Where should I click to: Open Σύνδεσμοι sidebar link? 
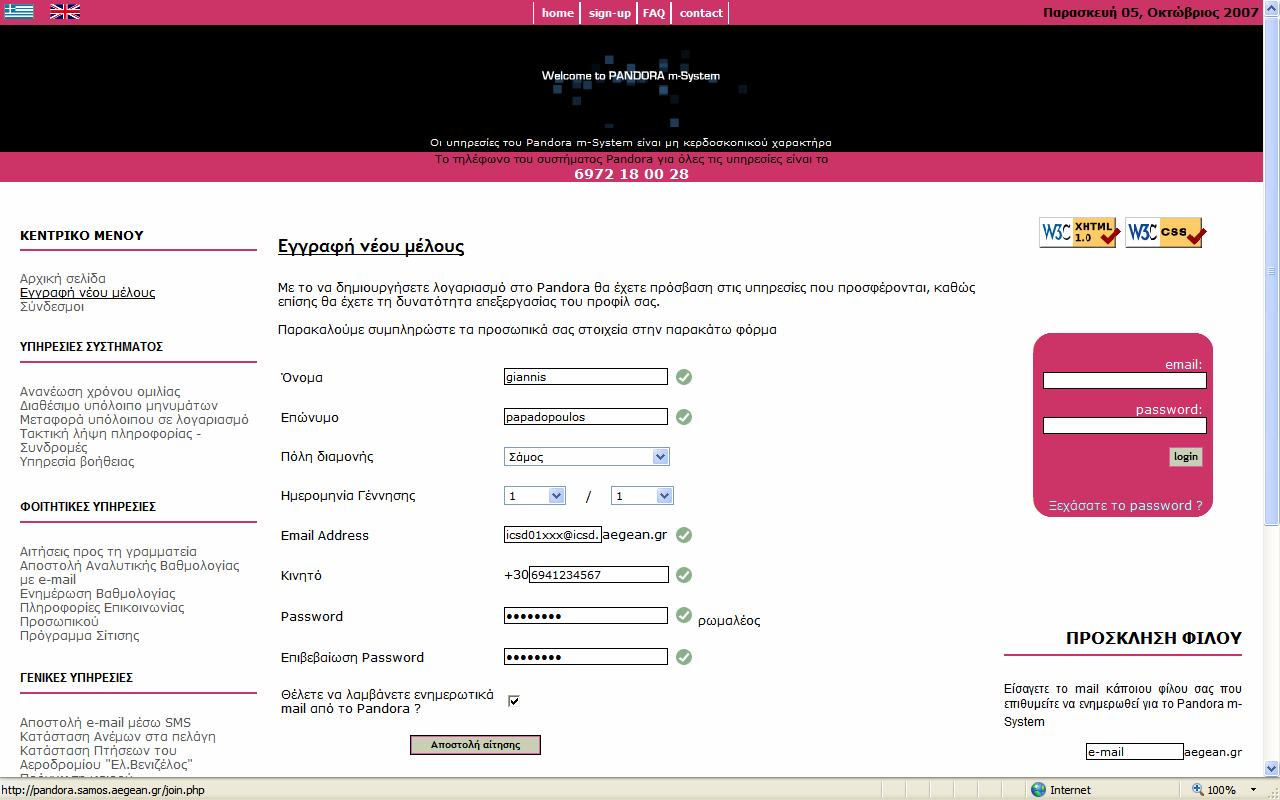coord(52,306)
